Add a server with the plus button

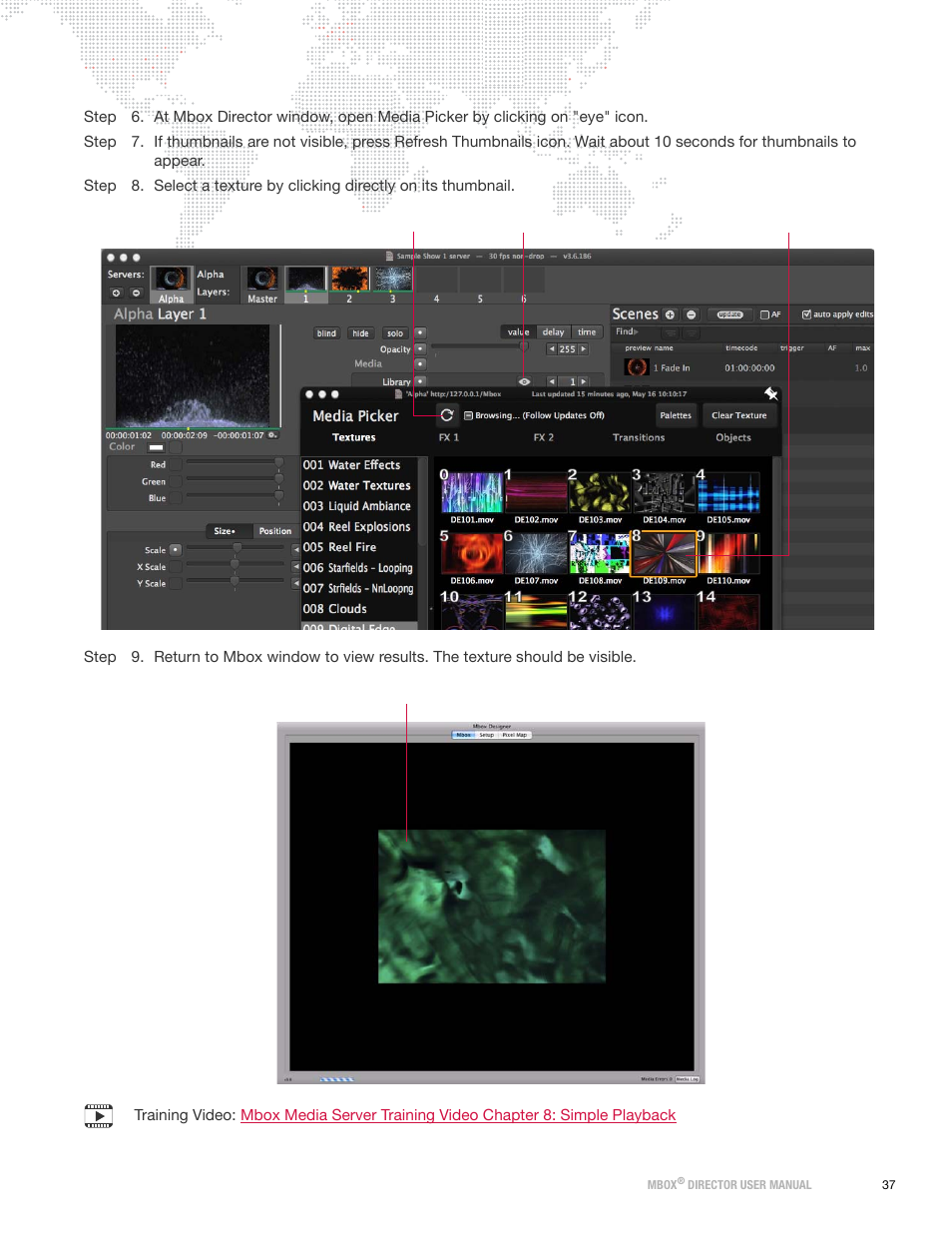[116, 293]
